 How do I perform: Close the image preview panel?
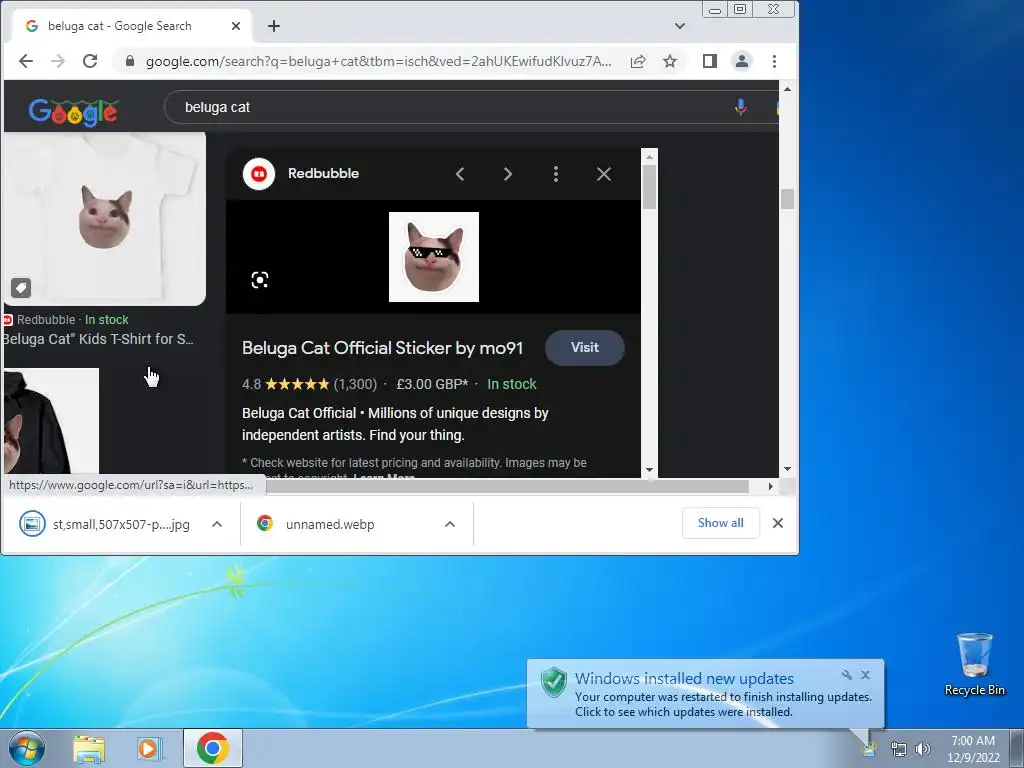(x=604, y=174)
